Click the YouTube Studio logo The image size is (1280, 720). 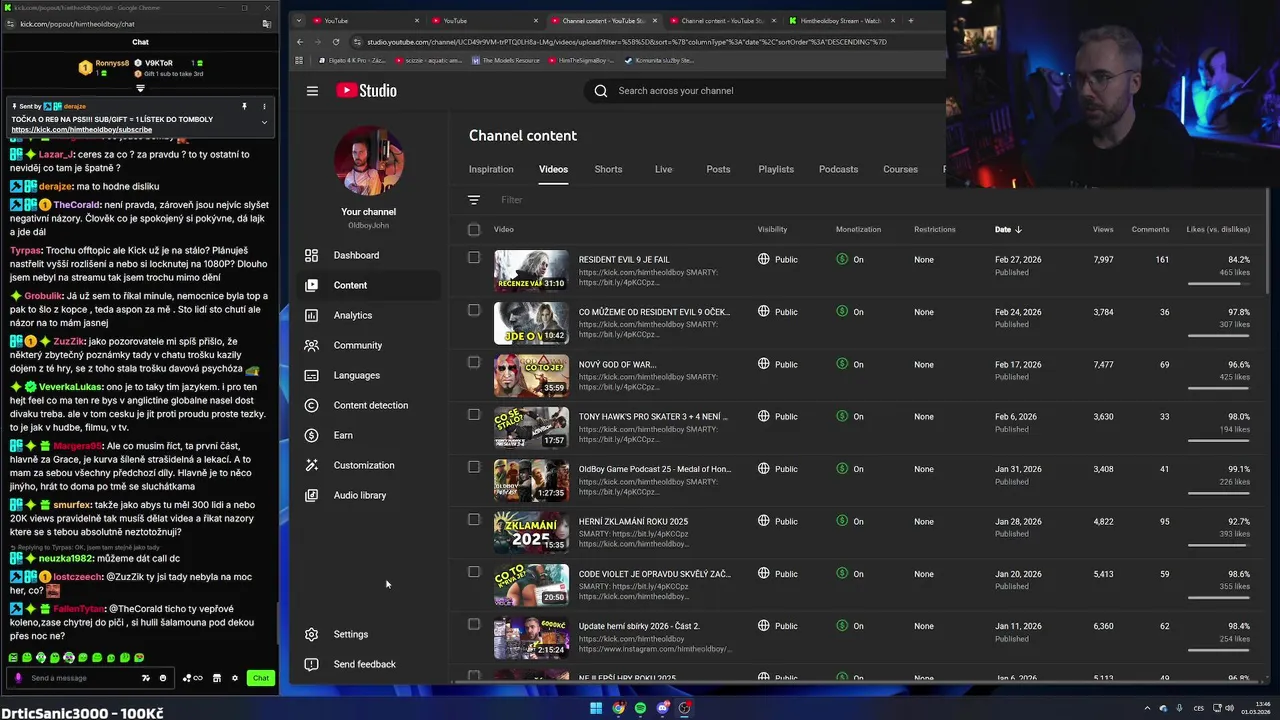coord(366,91)
